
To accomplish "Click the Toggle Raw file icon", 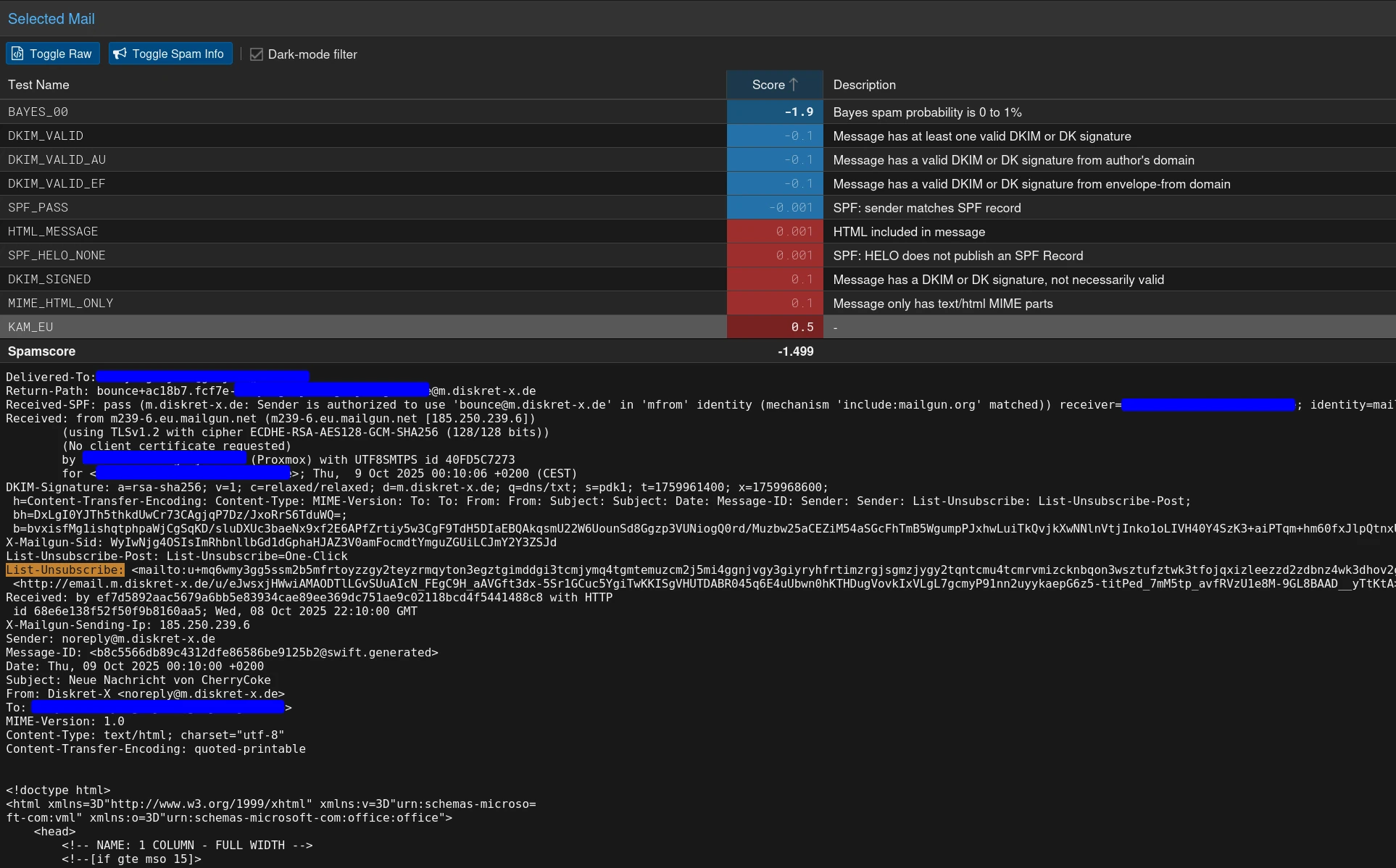I will [18, 54].
